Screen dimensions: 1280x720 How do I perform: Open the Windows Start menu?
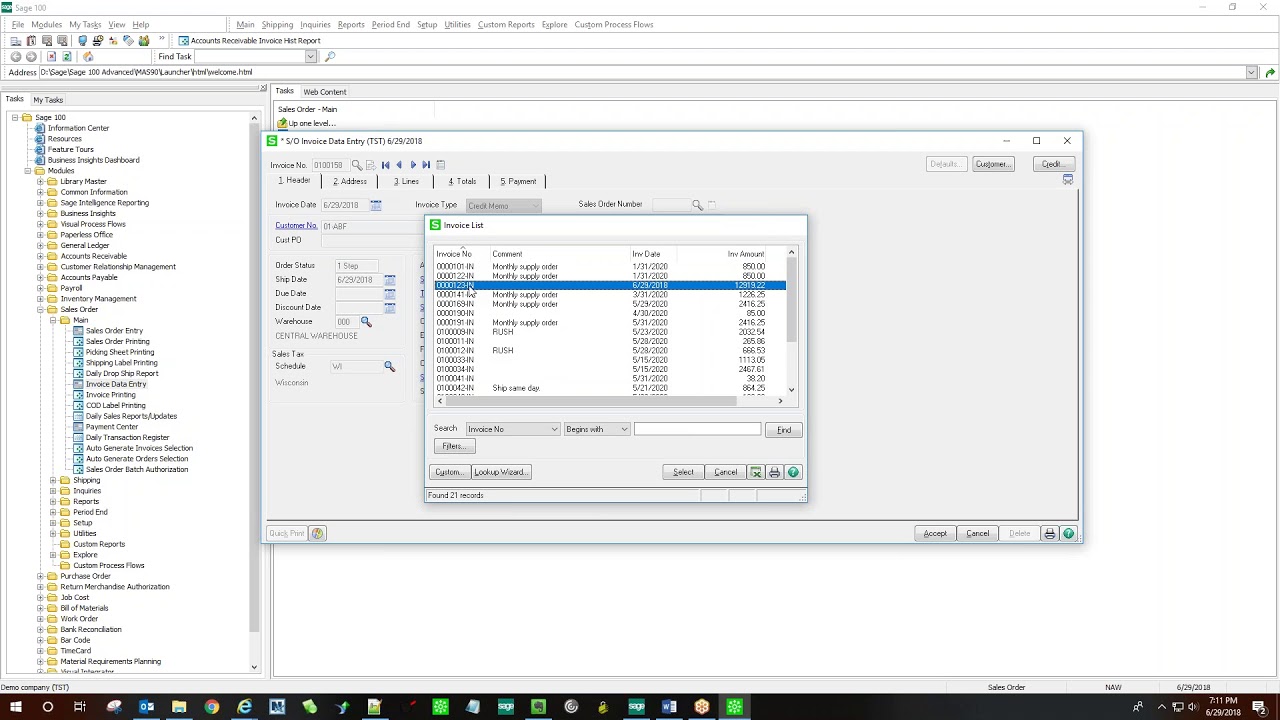[x=16, y=707]
